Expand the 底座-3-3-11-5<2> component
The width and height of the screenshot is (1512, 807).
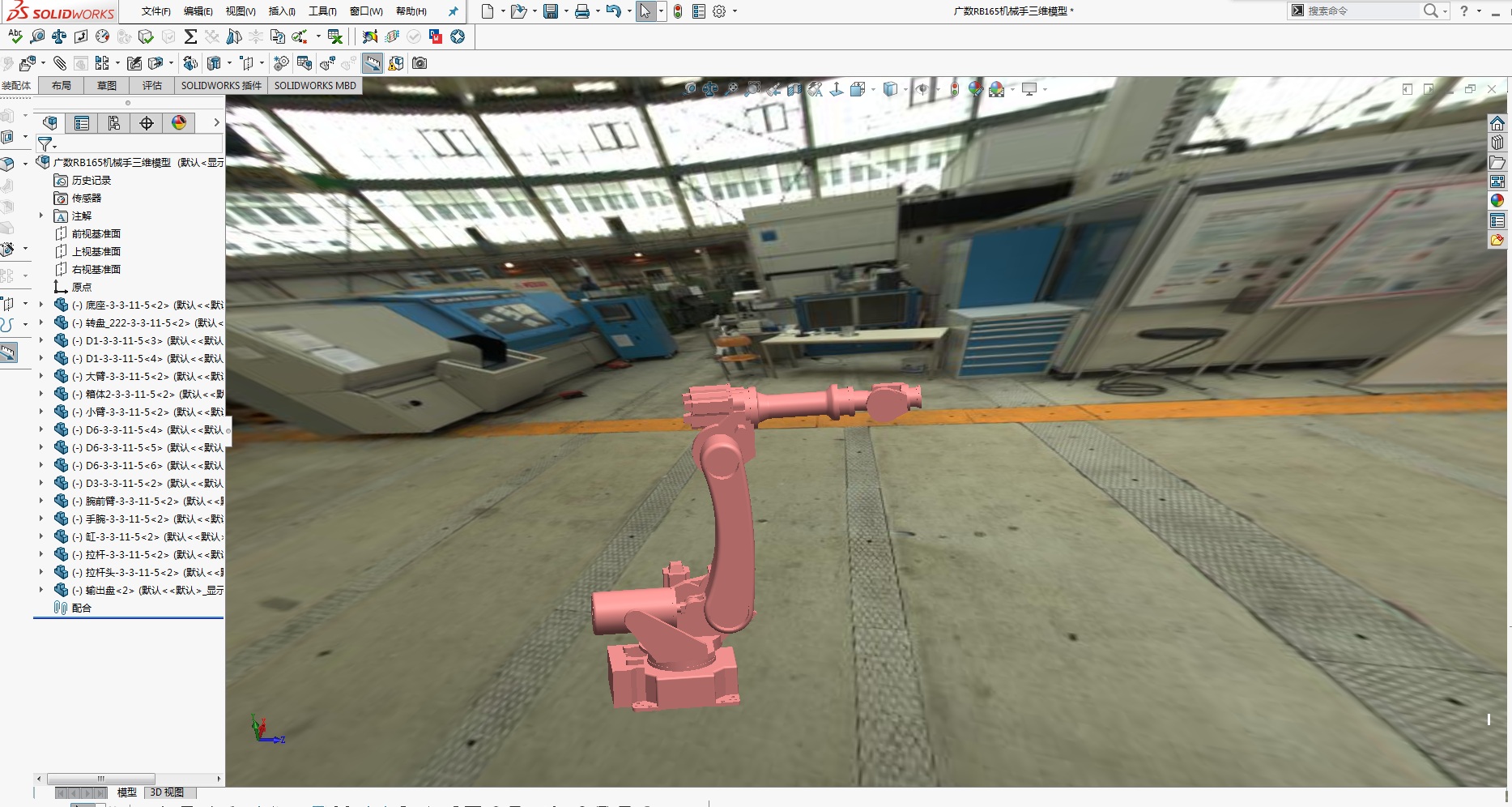pos(41,305)
